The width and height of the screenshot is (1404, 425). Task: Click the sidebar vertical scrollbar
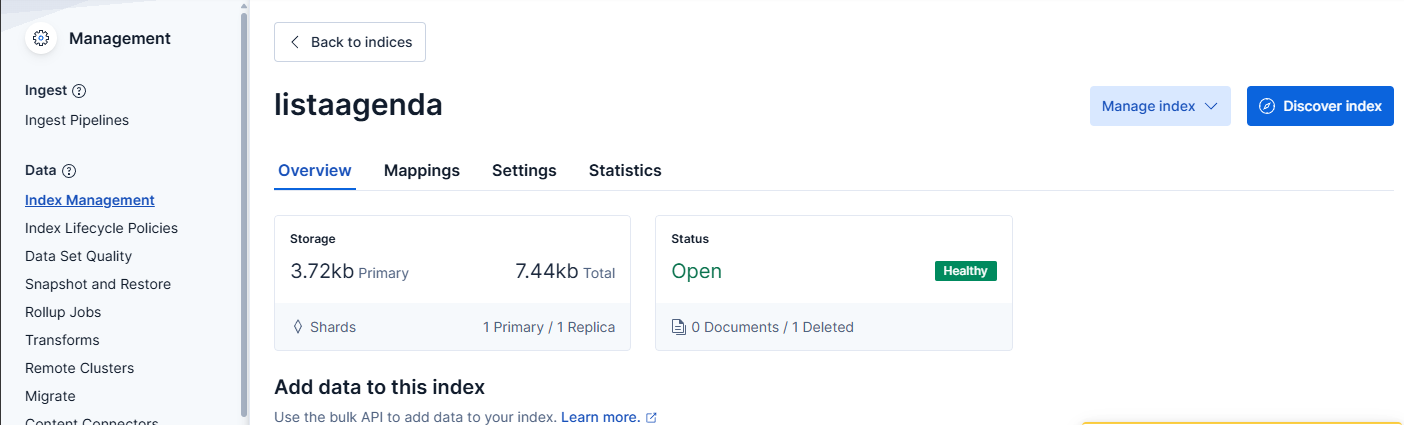point(244,200)
